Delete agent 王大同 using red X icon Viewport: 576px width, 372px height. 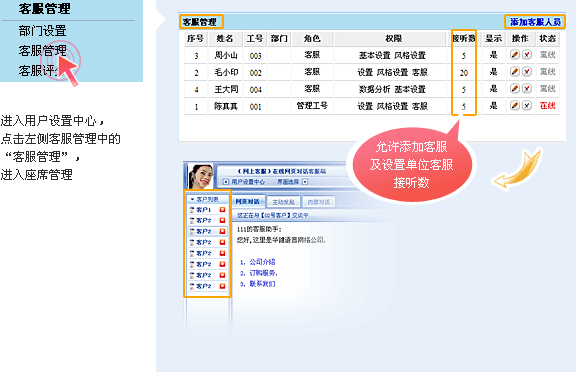click(527, 89)
